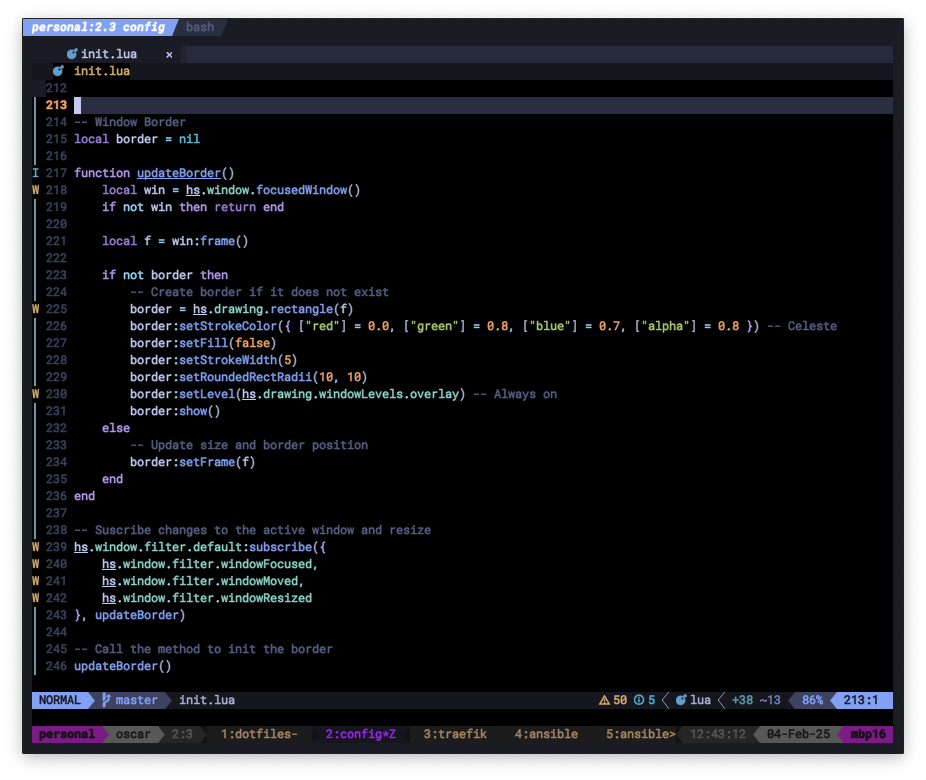Switch to the bash terminal tab
This screenshot has height=780, width=926.
pyautogui.click(x=200, y=27)
